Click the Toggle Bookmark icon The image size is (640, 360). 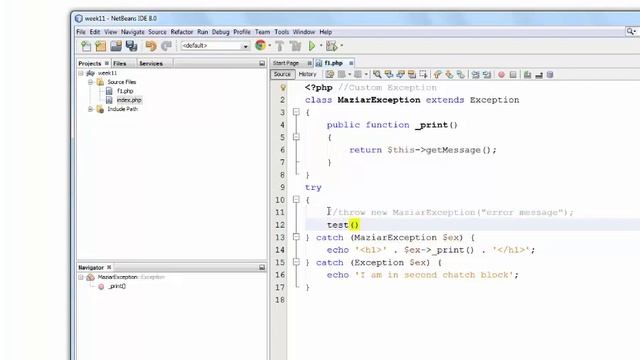[x=460, y=74]
